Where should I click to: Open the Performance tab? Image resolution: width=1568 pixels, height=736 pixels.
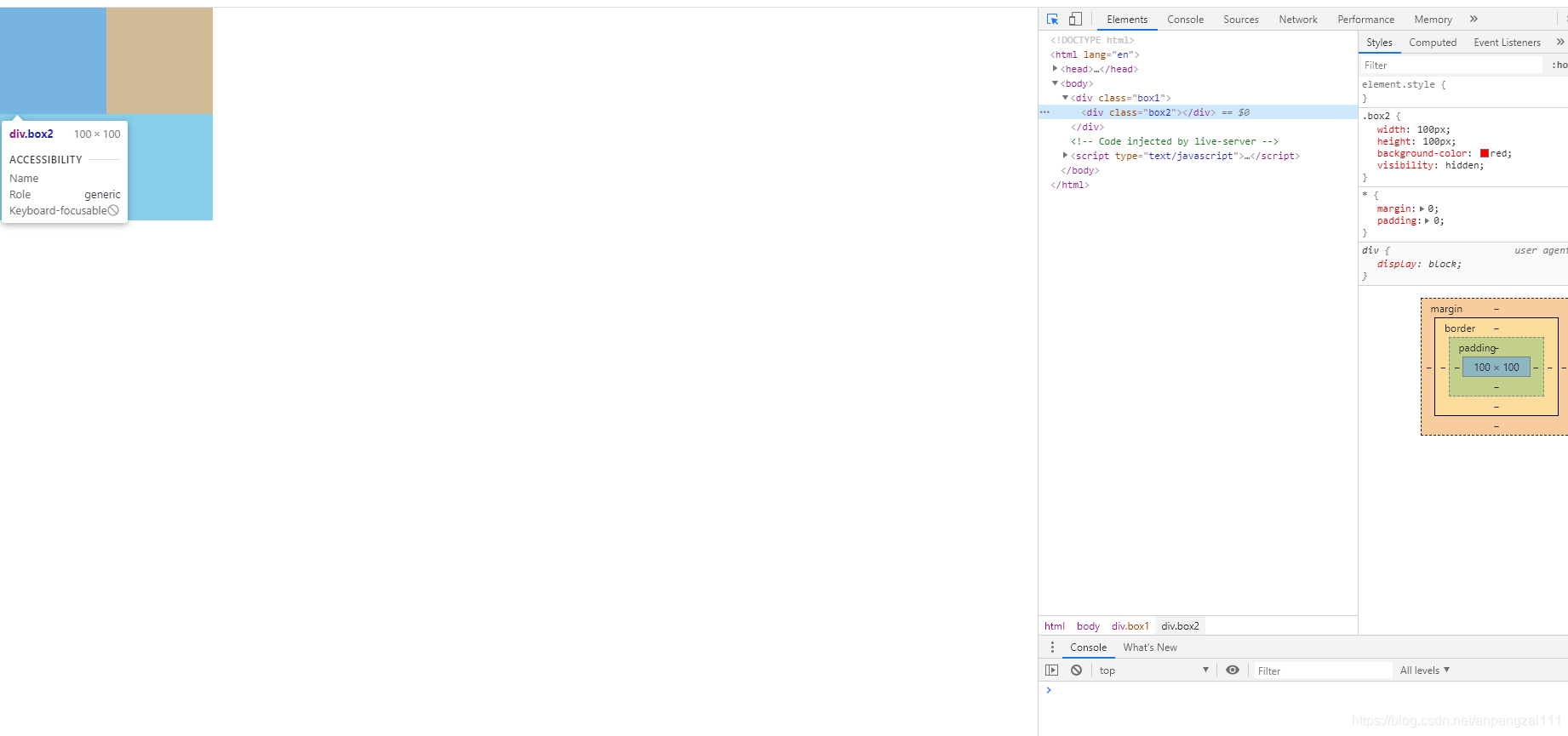[1365, 20]
